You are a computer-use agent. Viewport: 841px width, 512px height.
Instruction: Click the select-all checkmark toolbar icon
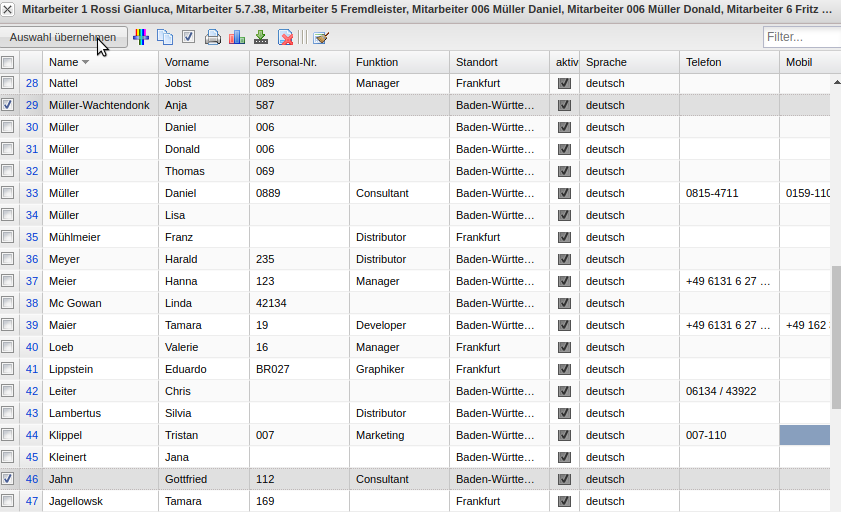point(189,38)
